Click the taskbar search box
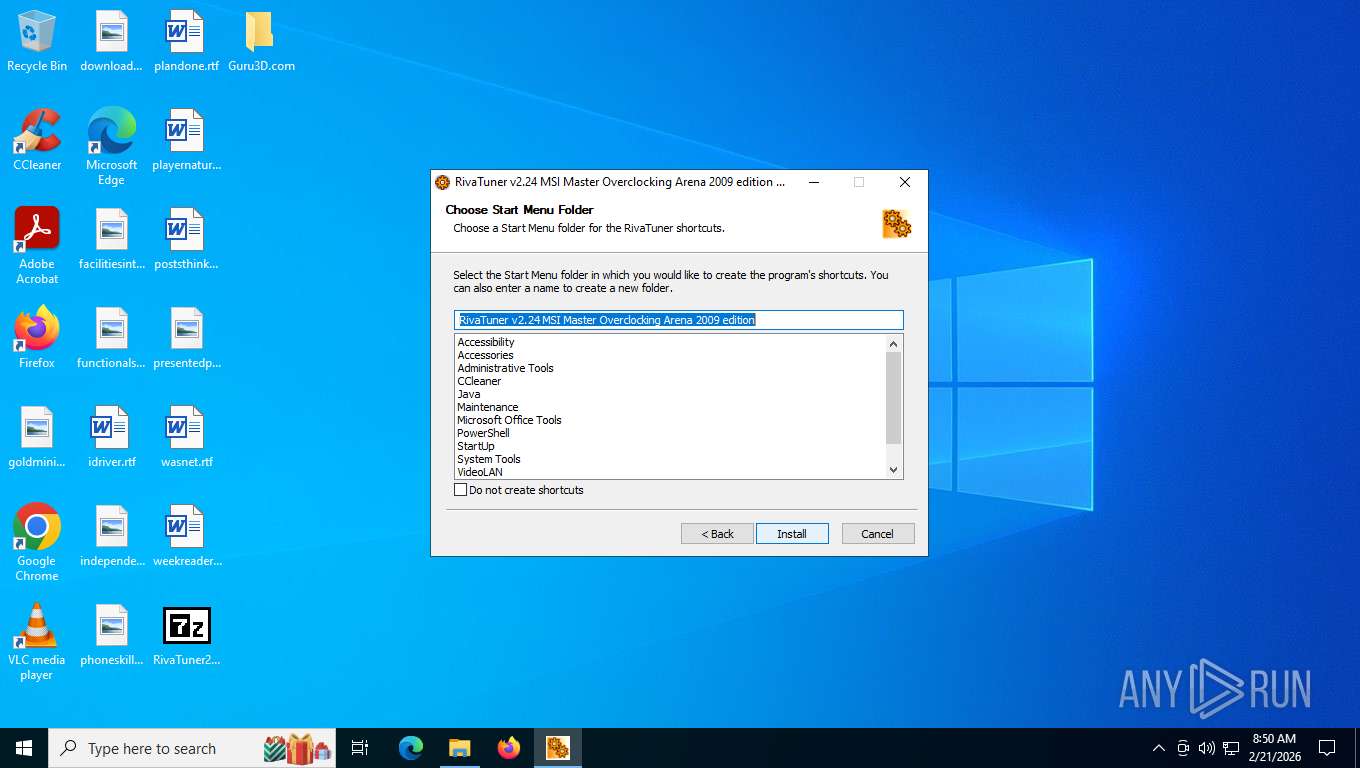Image resolution: width=1360 pixels, height=768 pixels. click(x=192, y=748)
